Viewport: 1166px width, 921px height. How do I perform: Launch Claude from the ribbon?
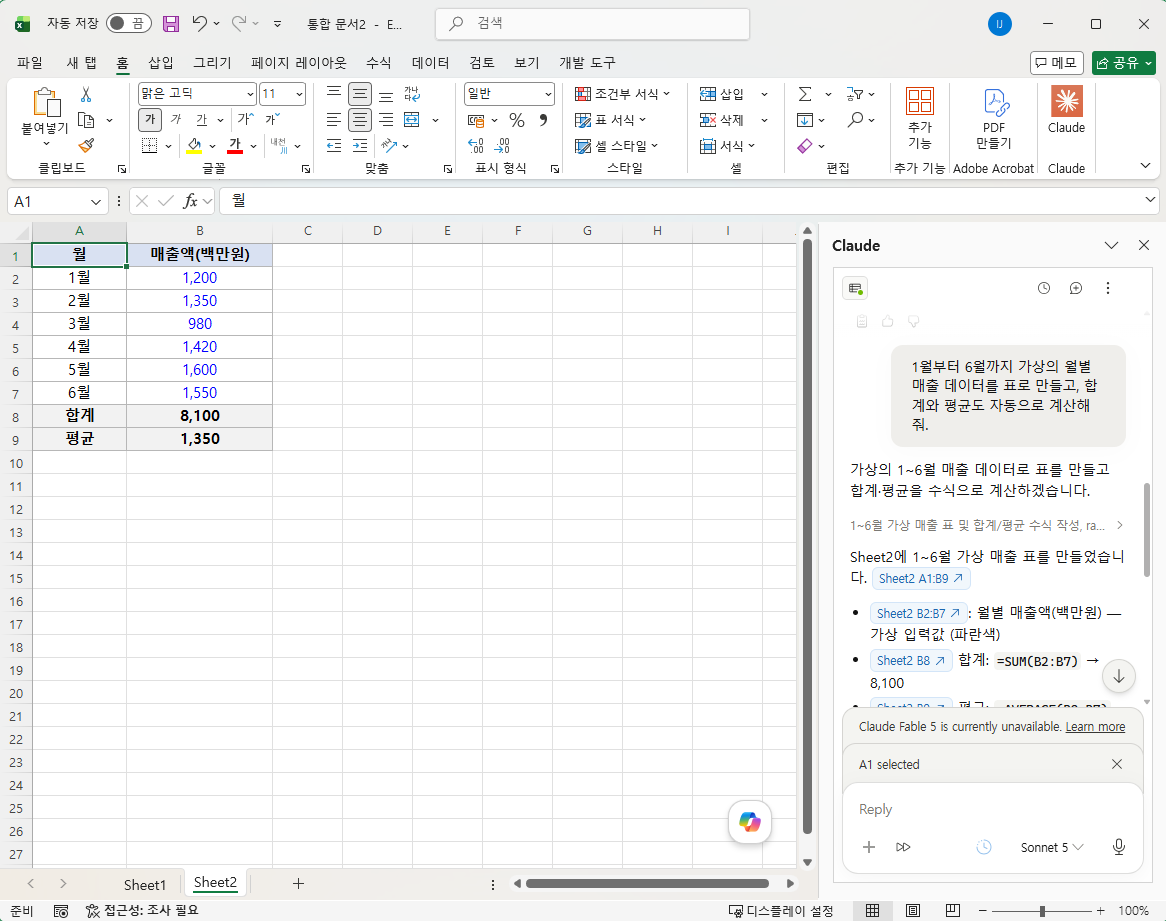[x=1066, y=109]
